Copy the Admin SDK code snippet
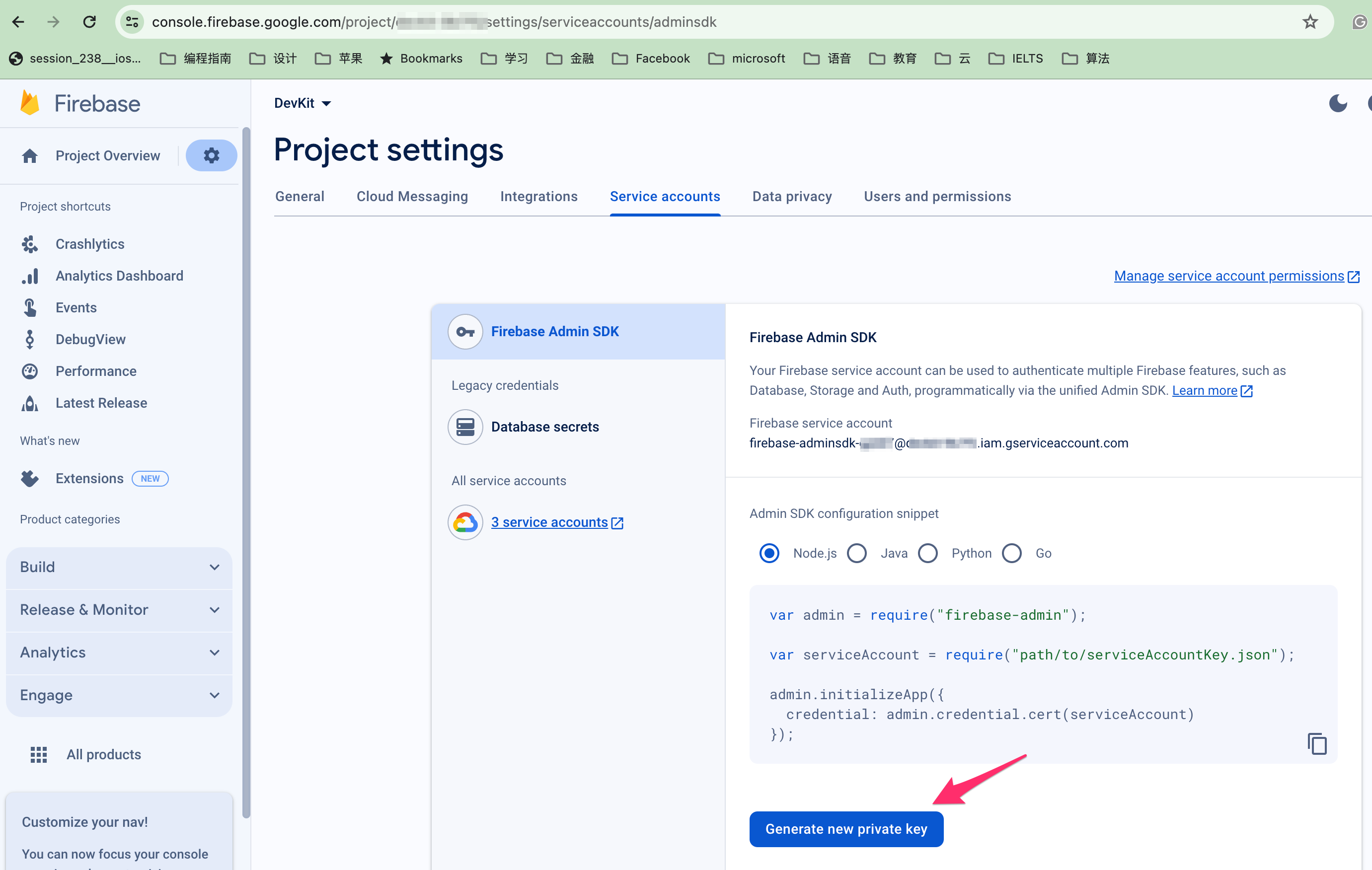Screen dimensions: 1372x870 point(1318,743)
